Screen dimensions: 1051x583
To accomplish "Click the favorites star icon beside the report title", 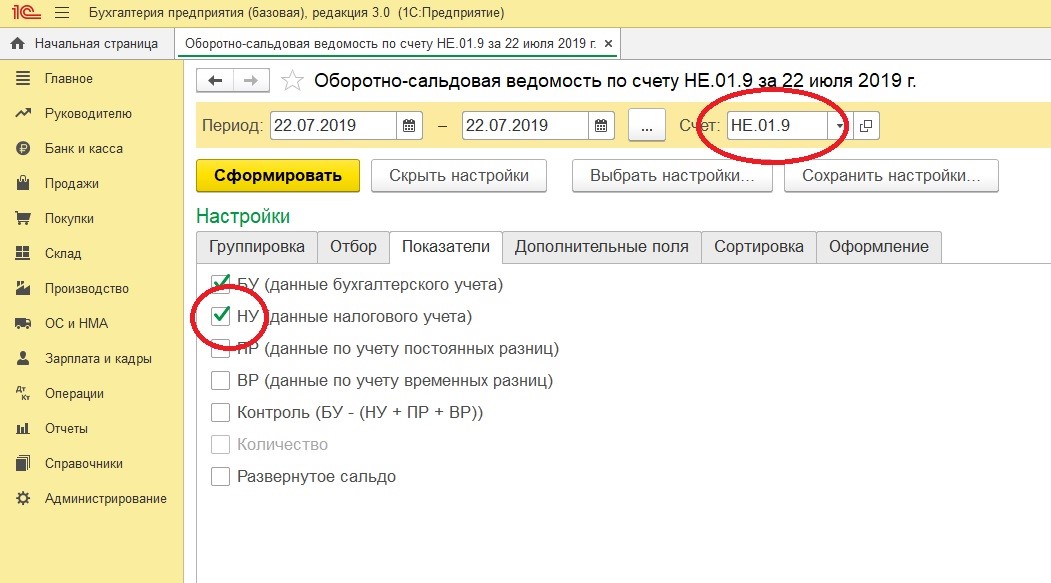I will point(292,81).
